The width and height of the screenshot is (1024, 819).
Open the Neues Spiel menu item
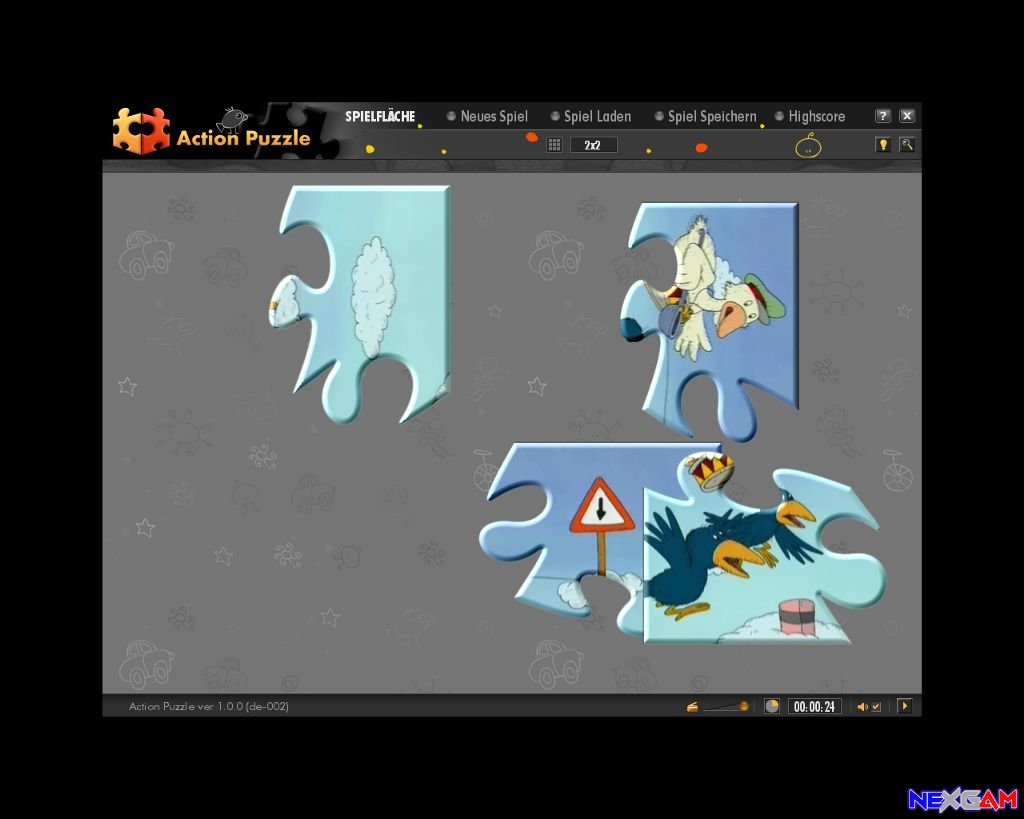pyautogui.click(x=487, y=116)
